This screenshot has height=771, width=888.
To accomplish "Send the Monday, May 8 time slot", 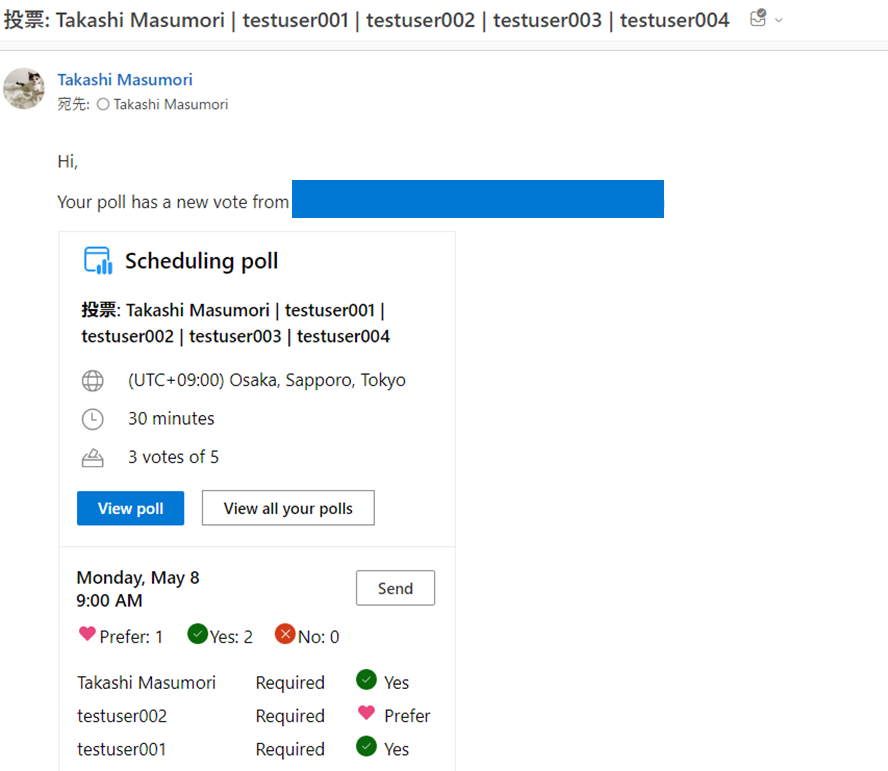I will coord(395,588).
